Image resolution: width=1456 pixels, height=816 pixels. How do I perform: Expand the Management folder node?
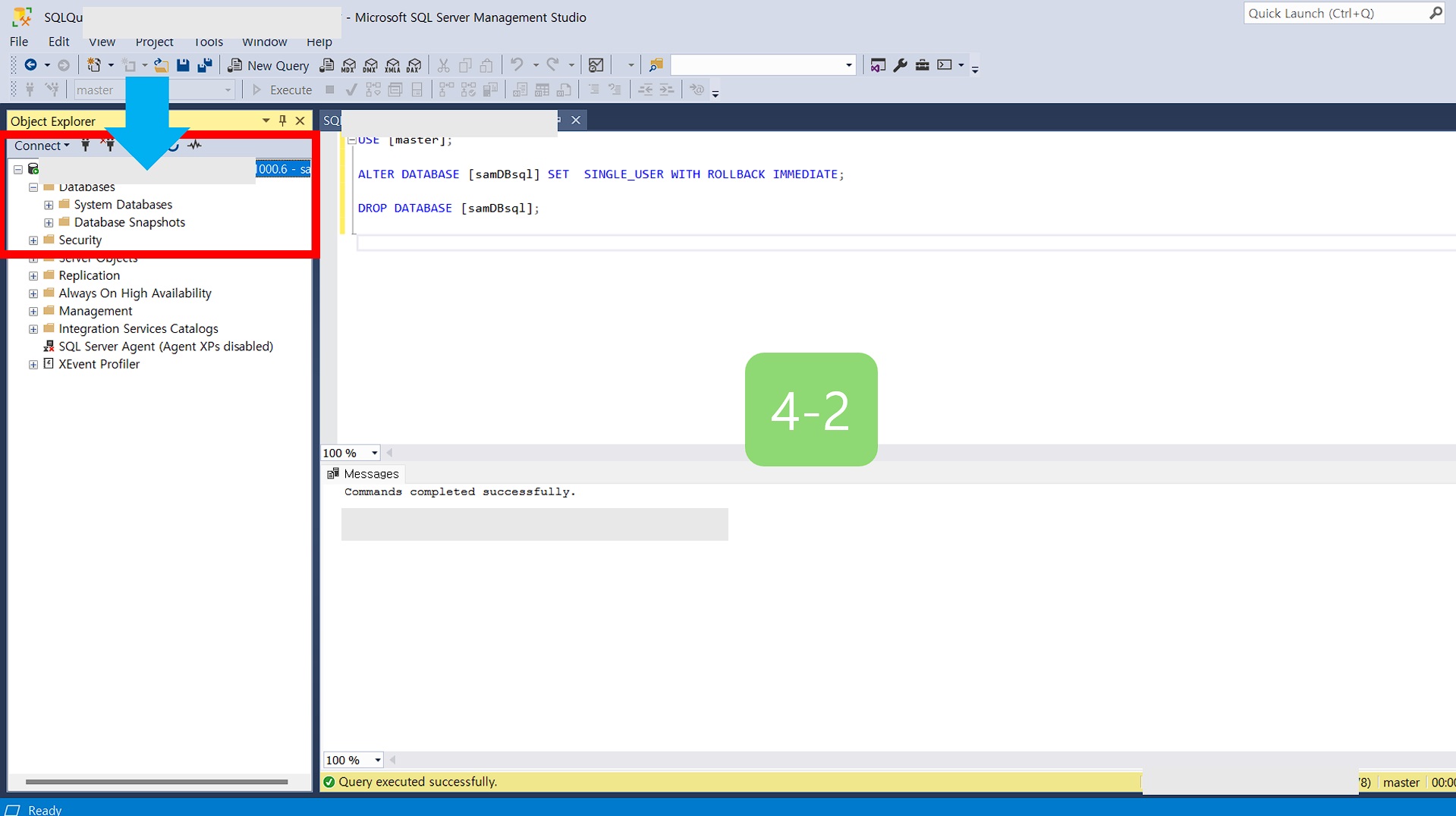33,312
